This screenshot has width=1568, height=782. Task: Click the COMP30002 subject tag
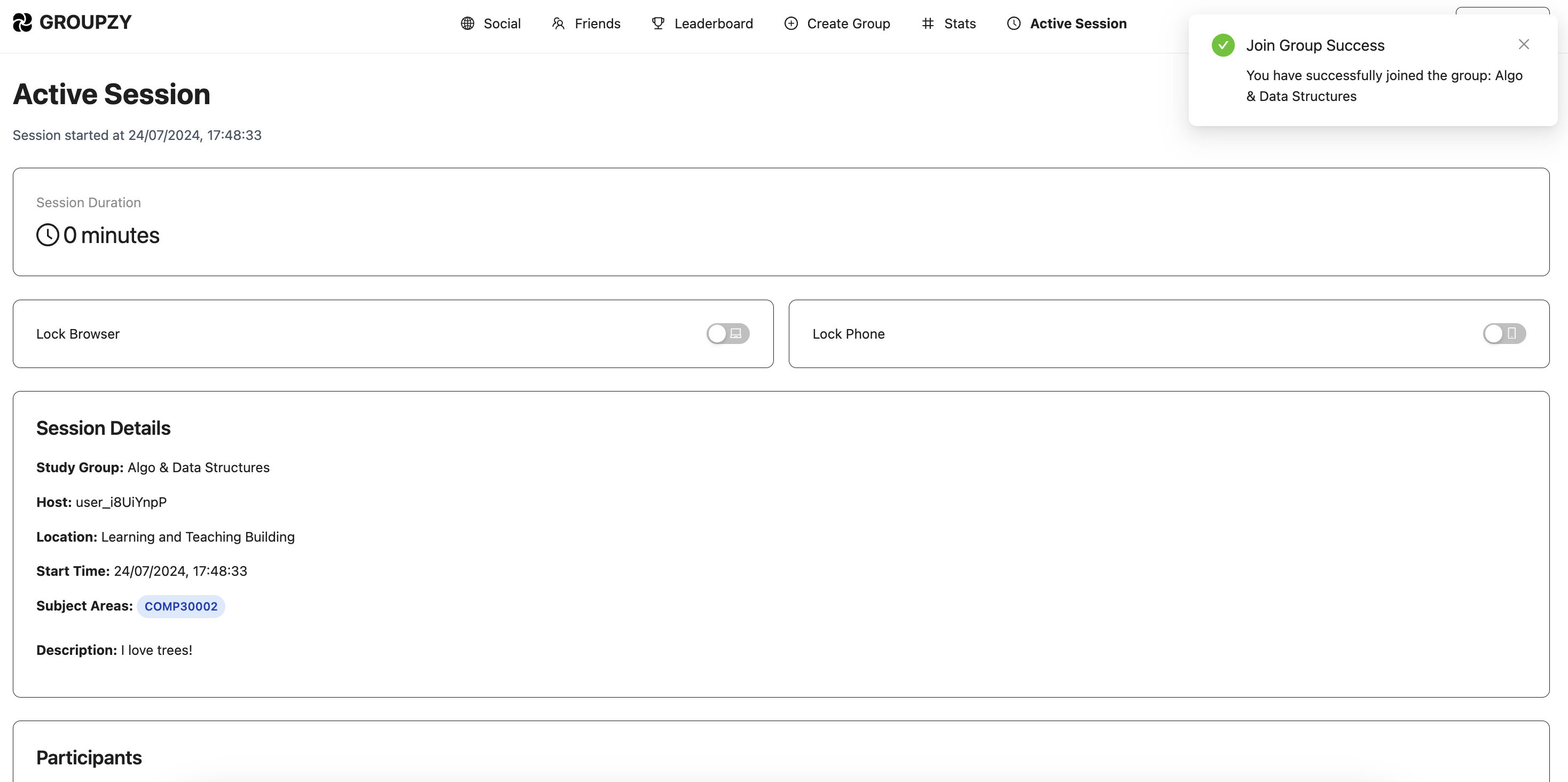(181, 607)
